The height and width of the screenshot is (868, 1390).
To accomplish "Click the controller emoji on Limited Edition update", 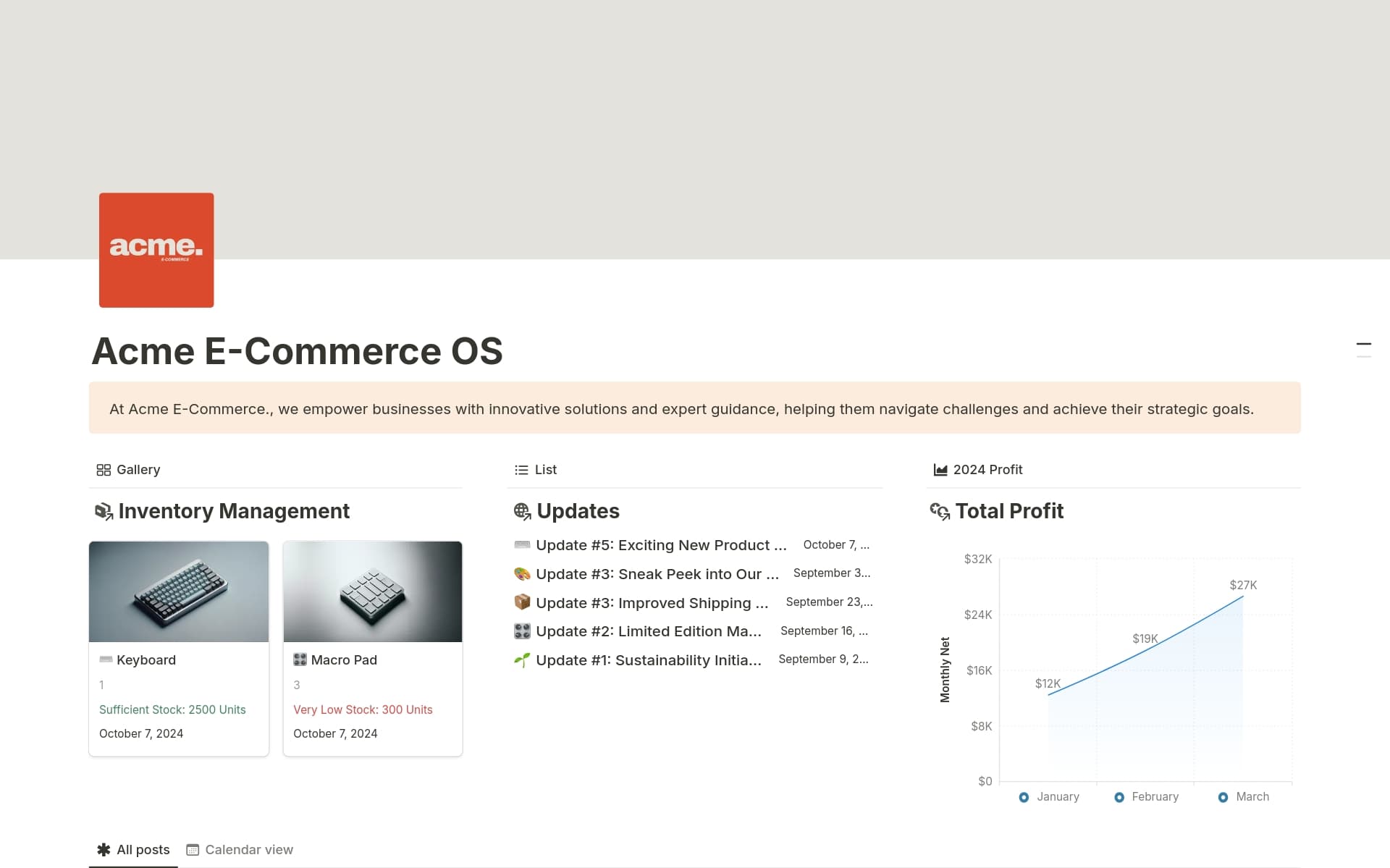I will (521, 631).
